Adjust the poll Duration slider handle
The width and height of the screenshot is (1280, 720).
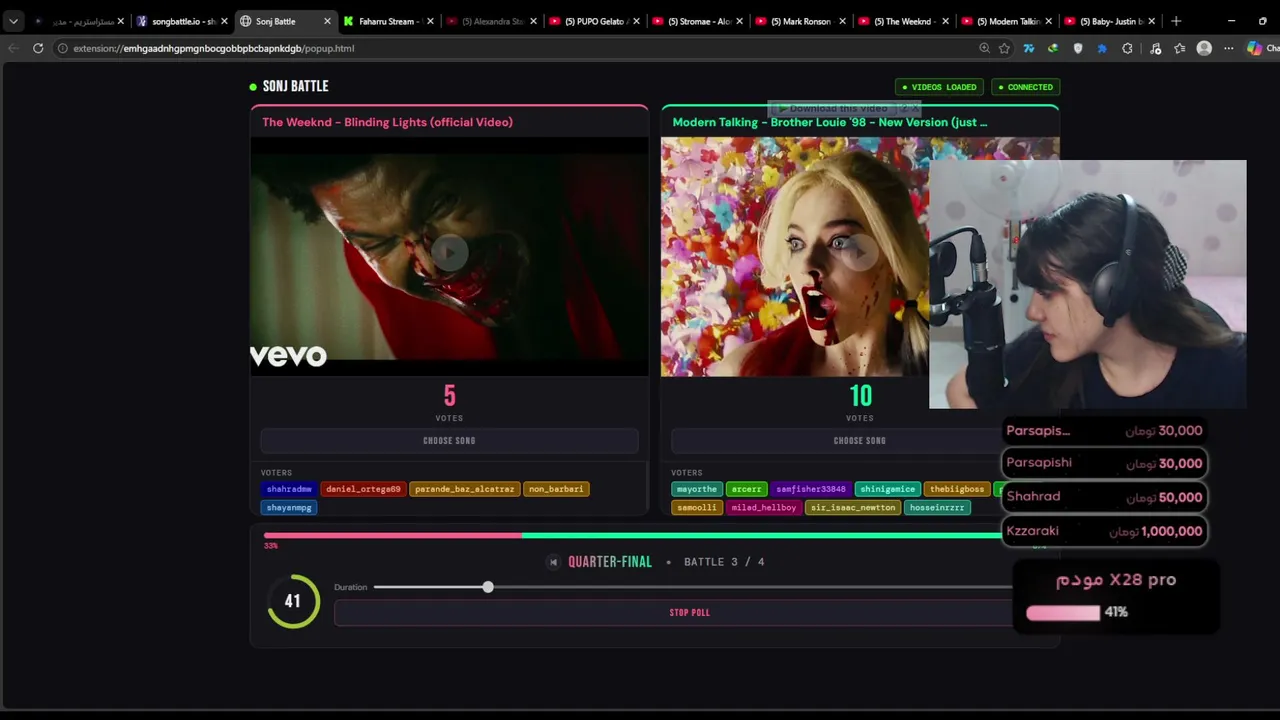488,587
